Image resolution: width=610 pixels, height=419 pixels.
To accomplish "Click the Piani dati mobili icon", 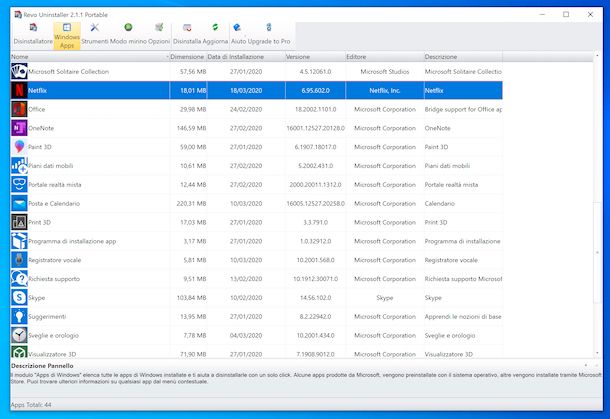I will (x=19, y=166).
